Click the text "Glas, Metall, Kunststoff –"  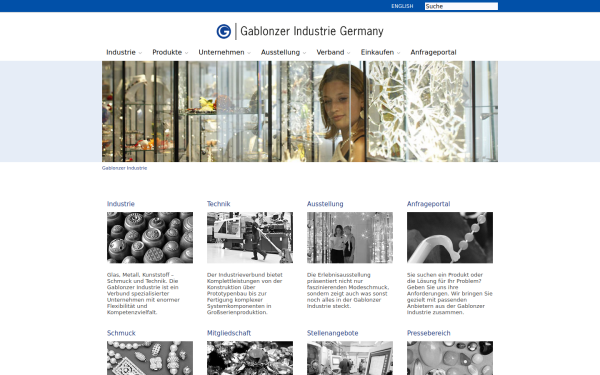(x=140, y=275)
